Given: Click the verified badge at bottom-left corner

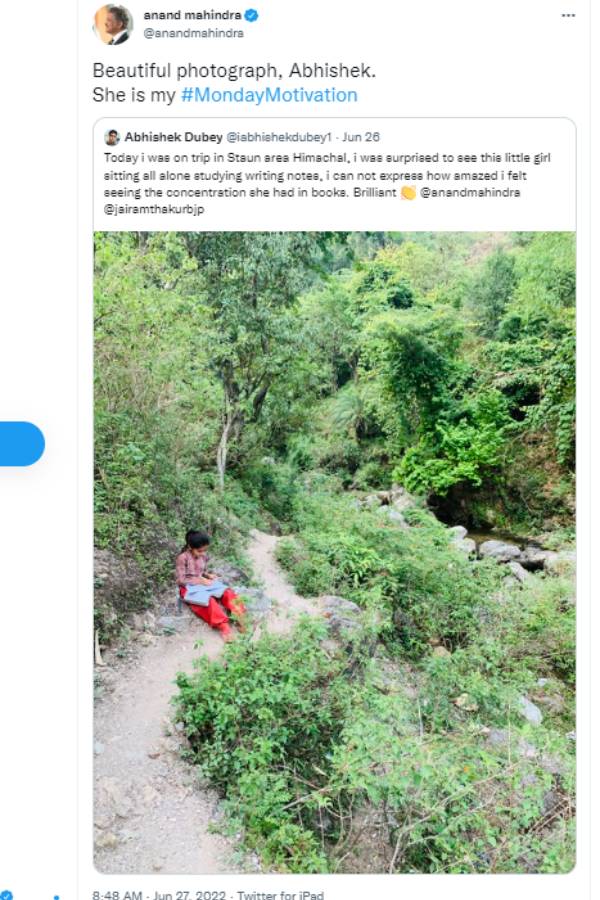Looking at the screenshot, I should (x=7, y=895).
